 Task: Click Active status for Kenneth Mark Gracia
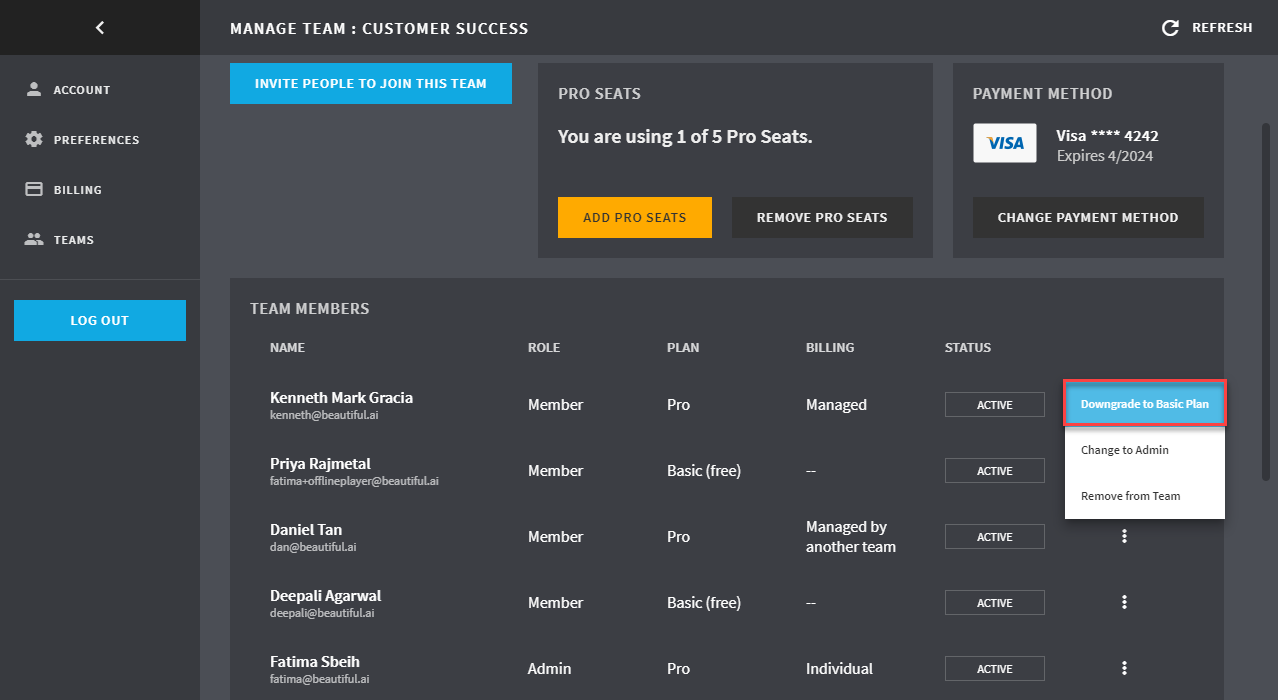click(995, 405)
